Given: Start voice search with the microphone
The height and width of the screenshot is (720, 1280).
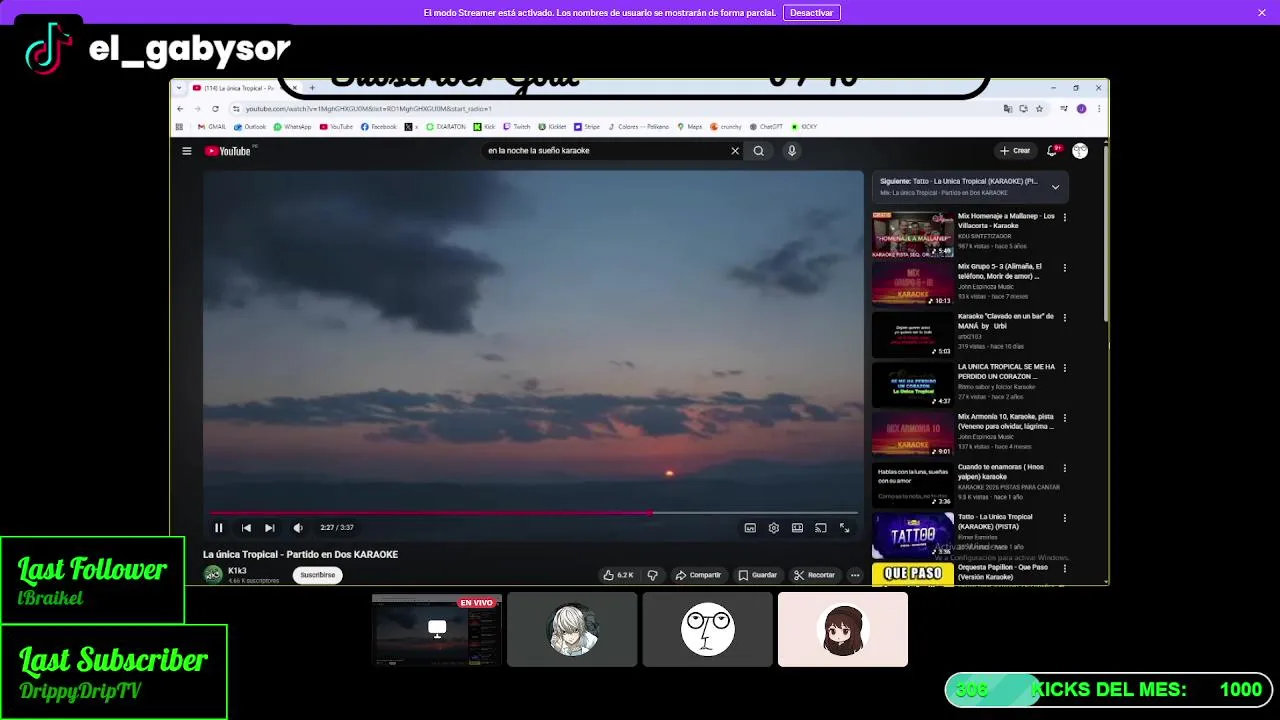Looking at the screenshot, I should [791, 151].
